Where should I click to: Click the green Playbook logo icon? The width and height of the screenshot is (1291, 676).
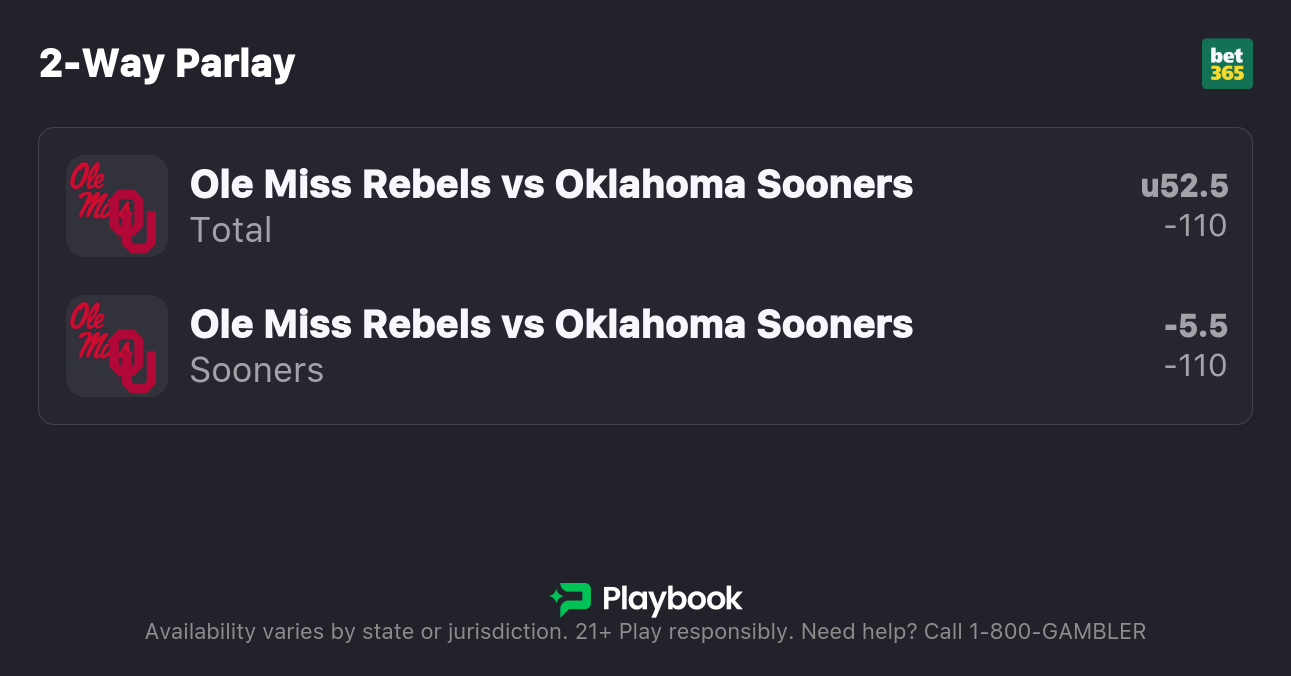571,599
